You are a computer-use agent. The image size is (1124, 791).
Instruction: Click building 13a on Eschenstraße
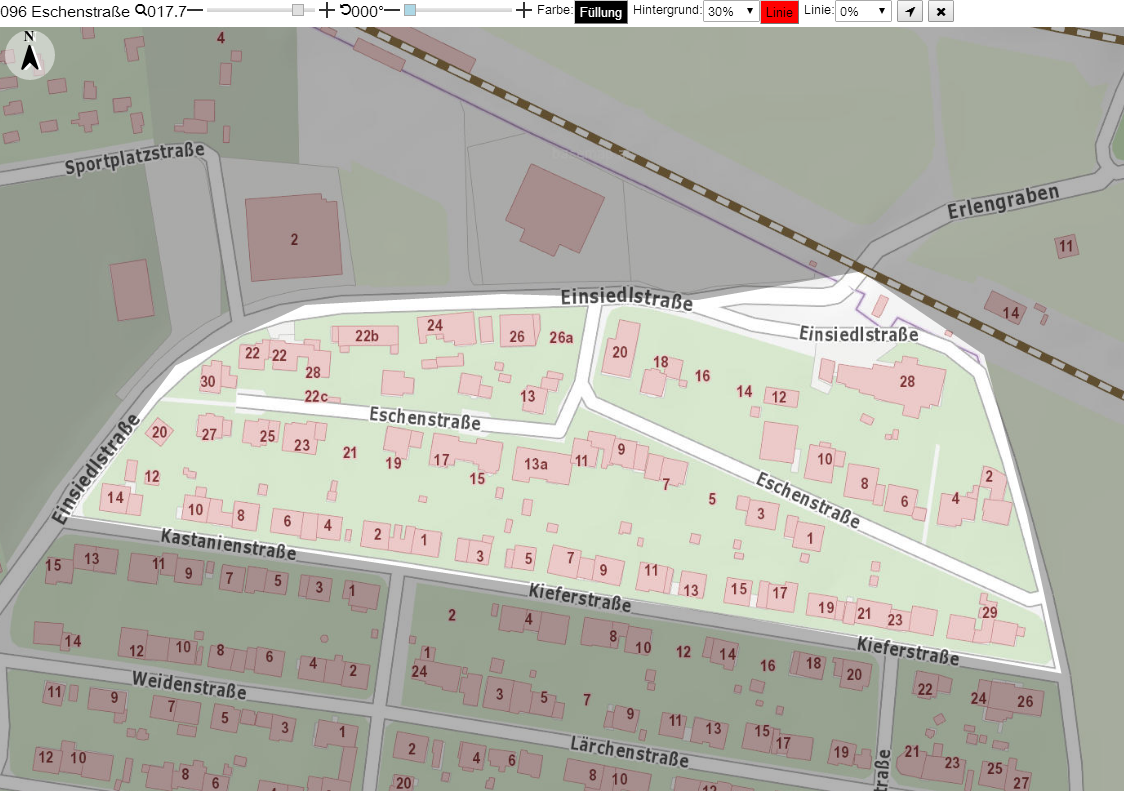541,465
